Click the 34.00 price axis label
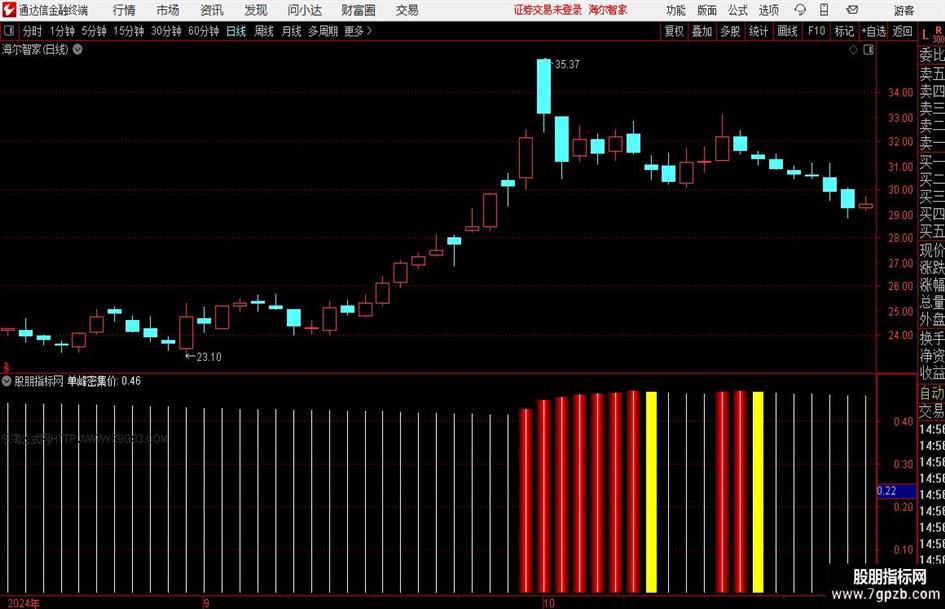945x609 pixels. tap(900, 92)
